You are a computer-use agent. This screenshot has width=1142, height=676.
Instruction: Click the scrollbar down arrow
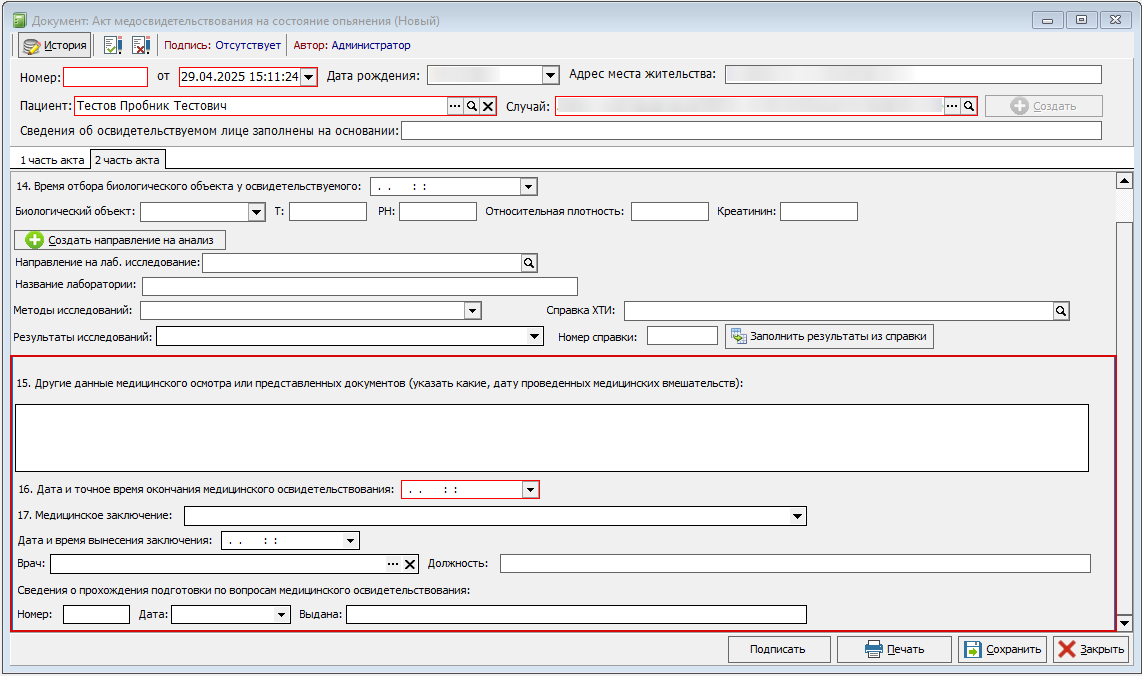(1125, 623)
